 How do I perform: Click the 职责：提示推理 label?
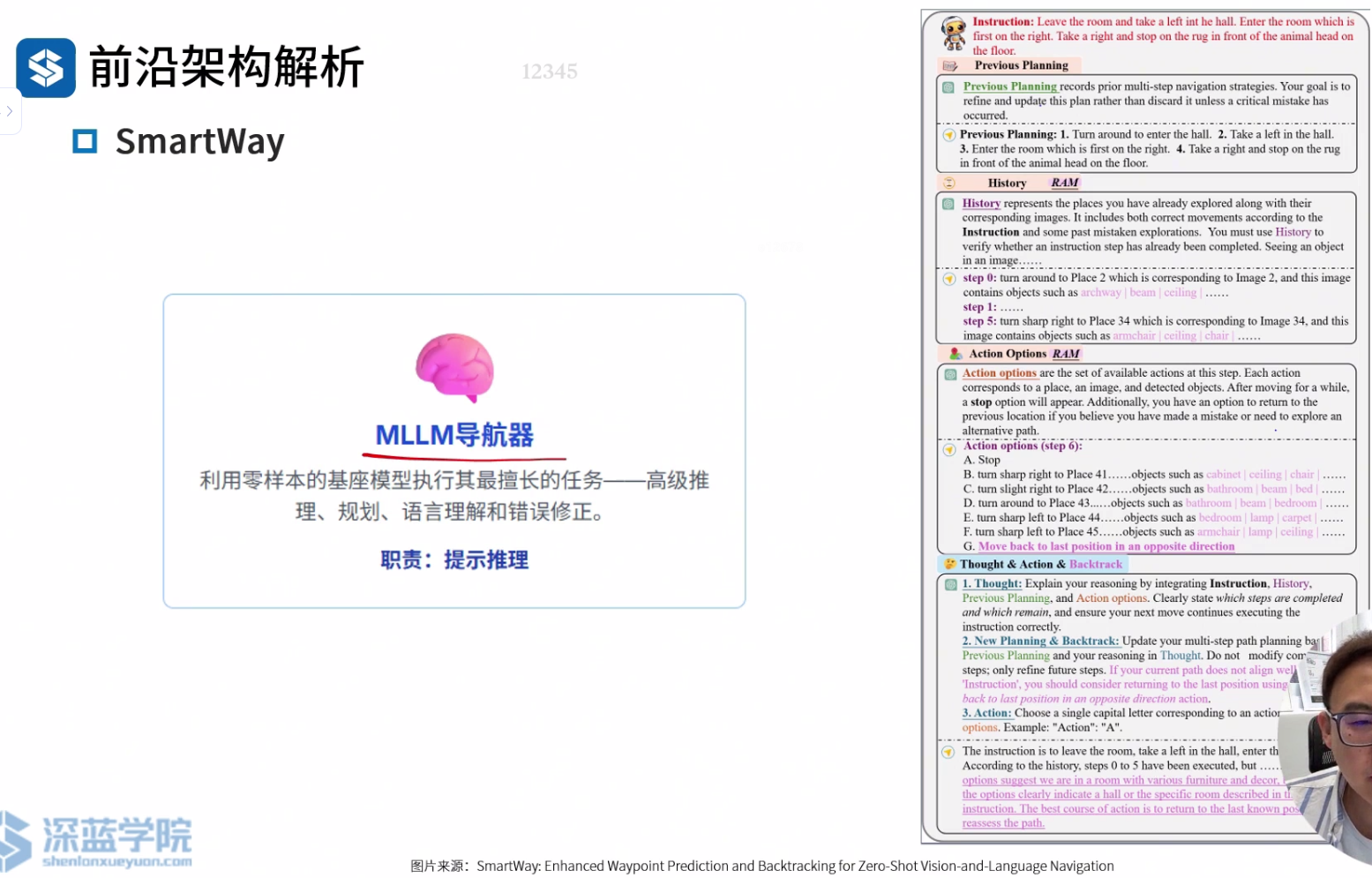click(454, 560)
